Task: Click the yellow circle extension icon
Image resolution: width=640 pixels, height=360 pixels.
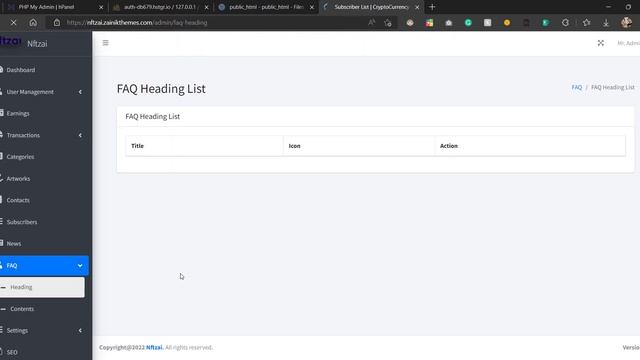Action: click(507, 23)
